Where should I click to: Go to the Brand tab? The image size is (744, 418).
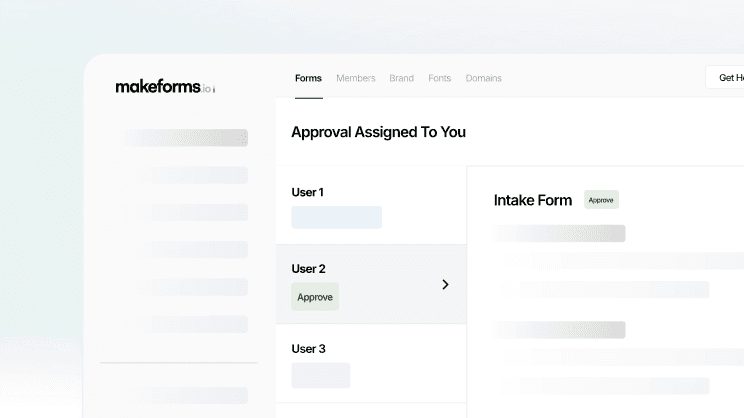[401, 78]
